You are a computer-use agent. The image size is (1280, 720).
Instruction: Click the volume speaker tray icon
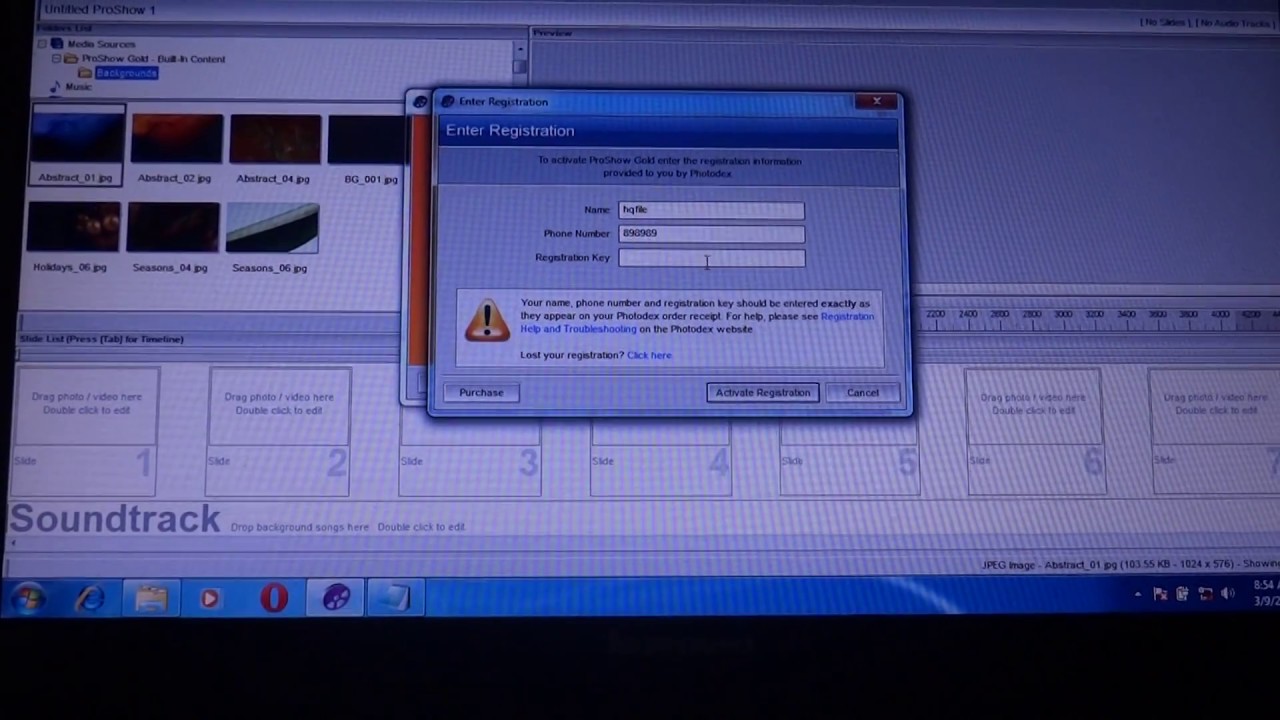pos(1228,594)
